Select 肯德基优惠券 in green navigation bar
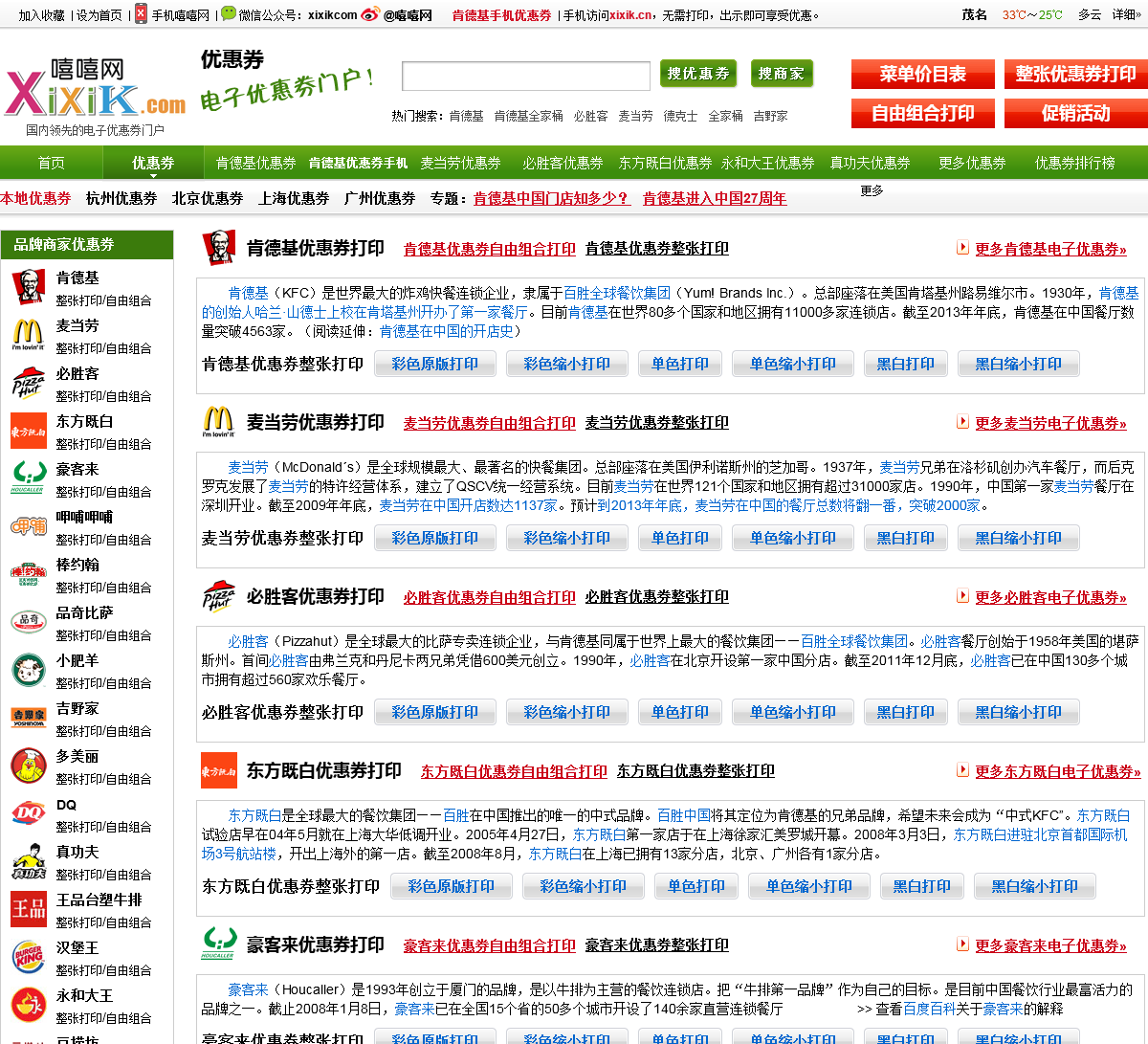The width and height of the screenshot is (1148, 1044). 255,163
